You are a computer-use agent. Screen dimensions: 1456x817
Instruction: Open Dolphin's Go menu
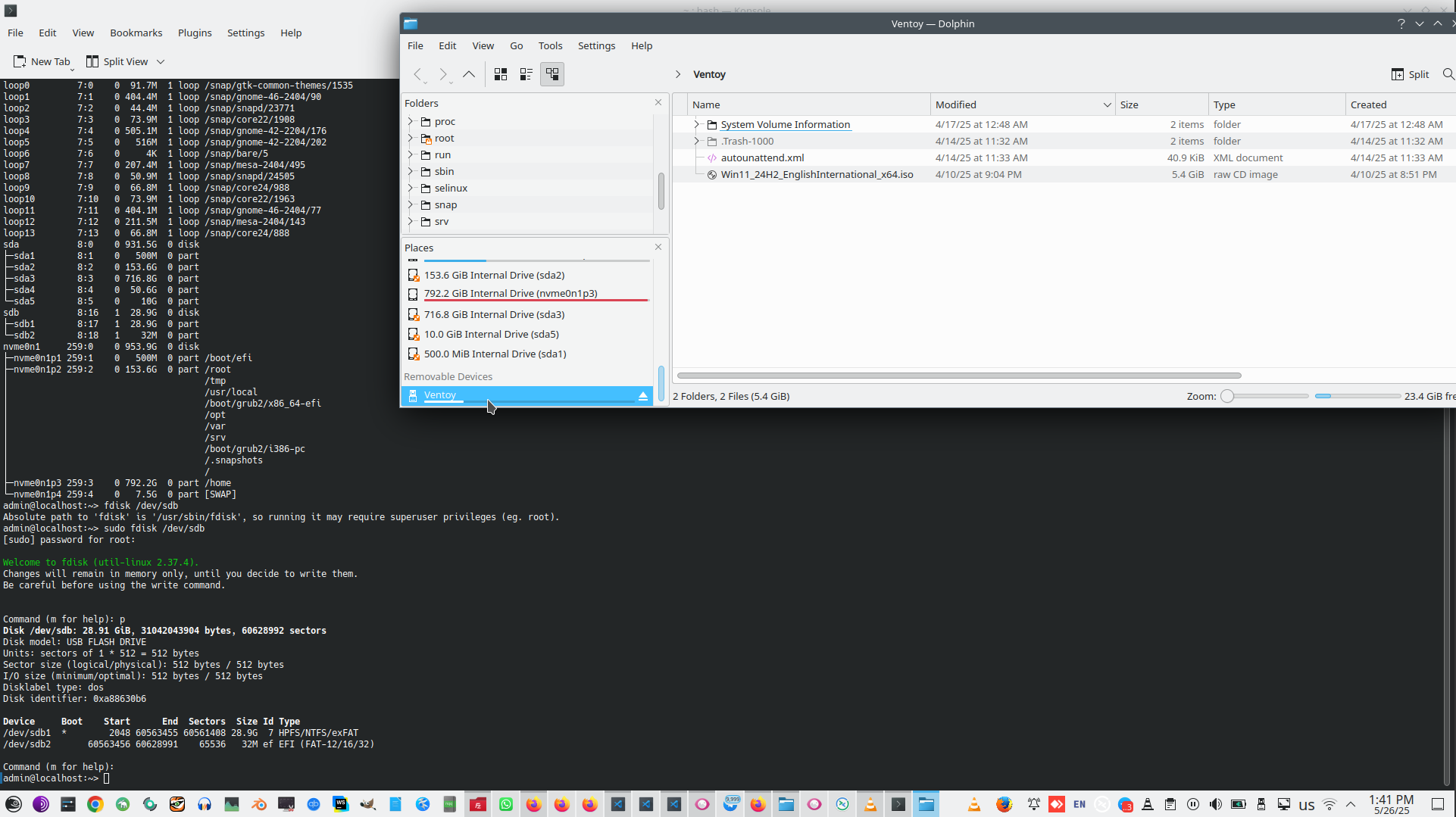517,45
